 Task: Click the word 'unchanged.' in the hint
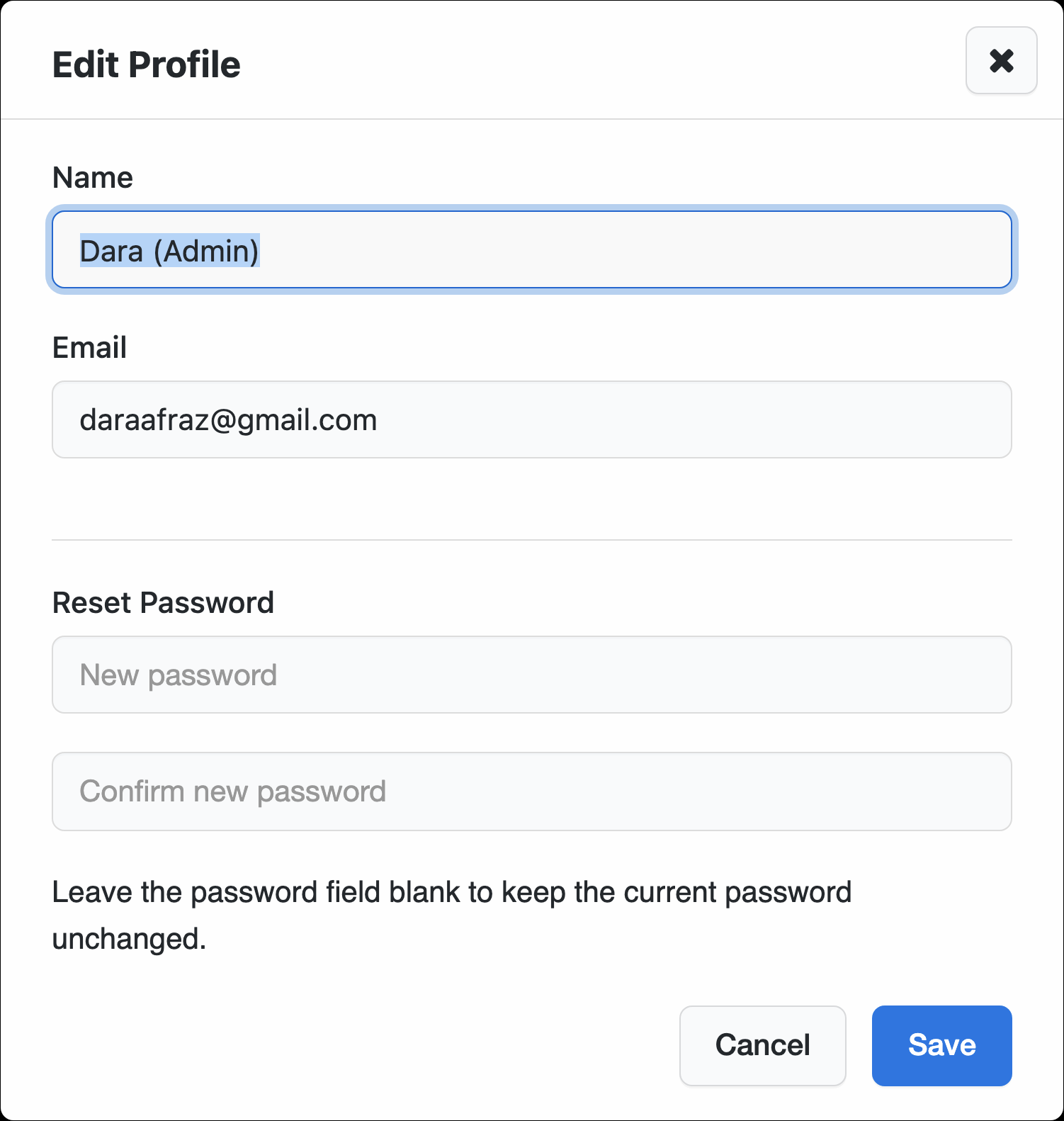tap(129, 939)
